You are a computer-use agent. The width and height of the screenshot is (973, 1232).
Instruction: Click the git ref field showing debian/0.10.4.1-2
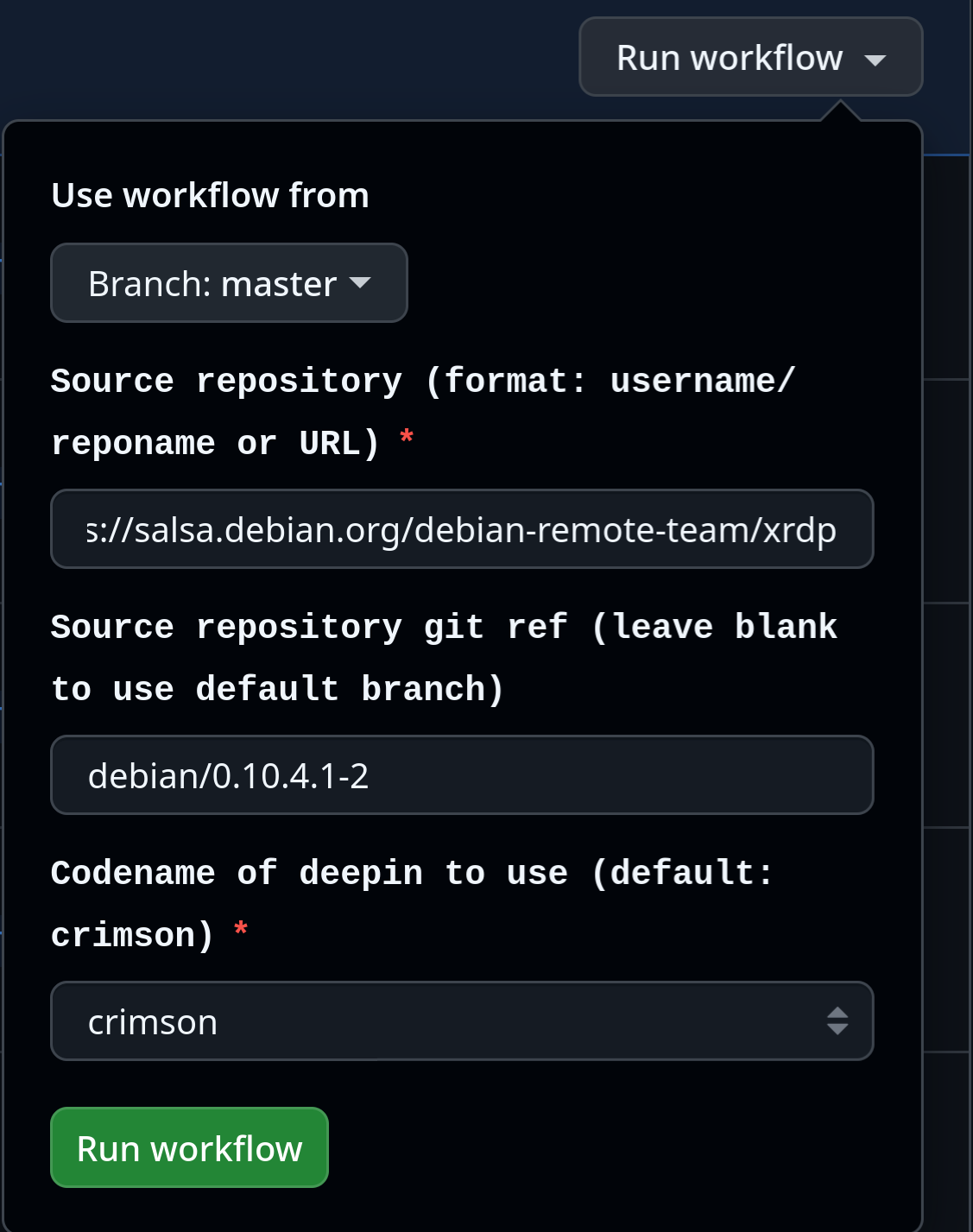(462, 775)
